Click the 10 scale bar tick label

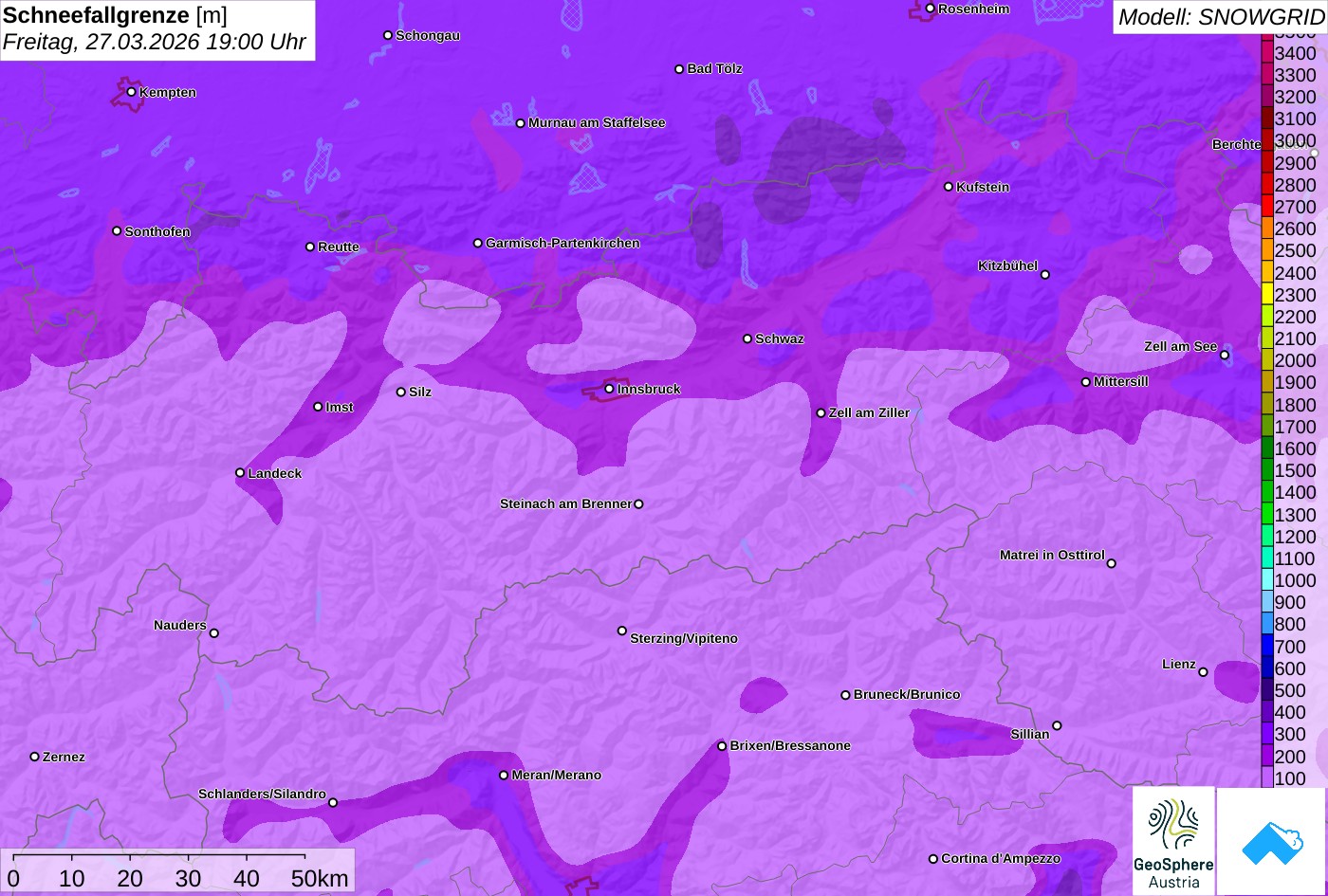point(72,879)
